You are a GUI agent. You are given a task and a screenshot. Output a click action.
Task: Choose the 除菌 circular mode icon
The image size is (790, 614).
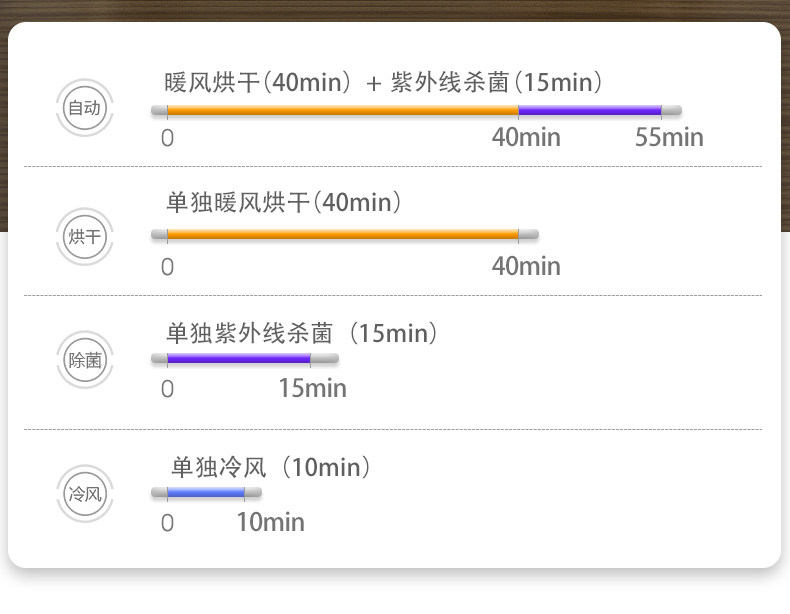click(85, 360)
